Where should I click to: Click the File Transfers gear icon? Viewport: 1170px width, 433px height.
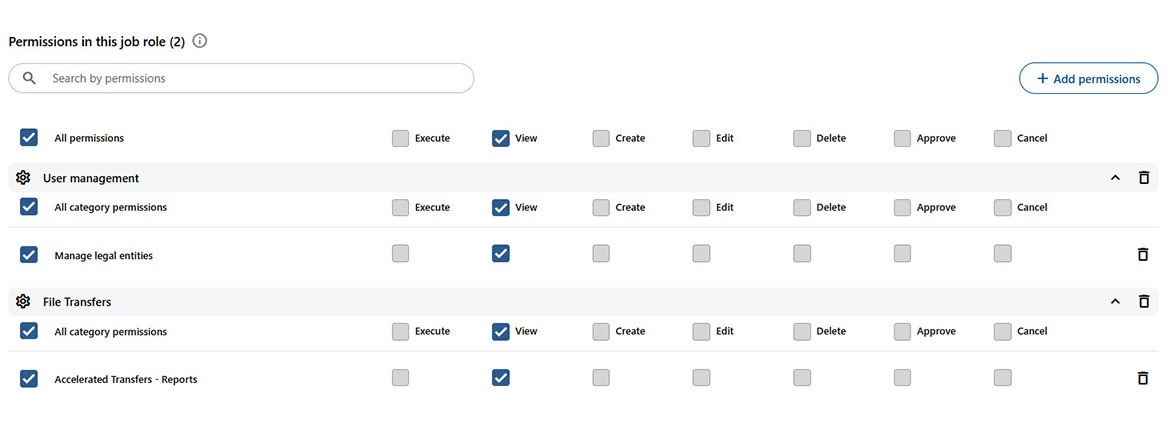(23, 301)
